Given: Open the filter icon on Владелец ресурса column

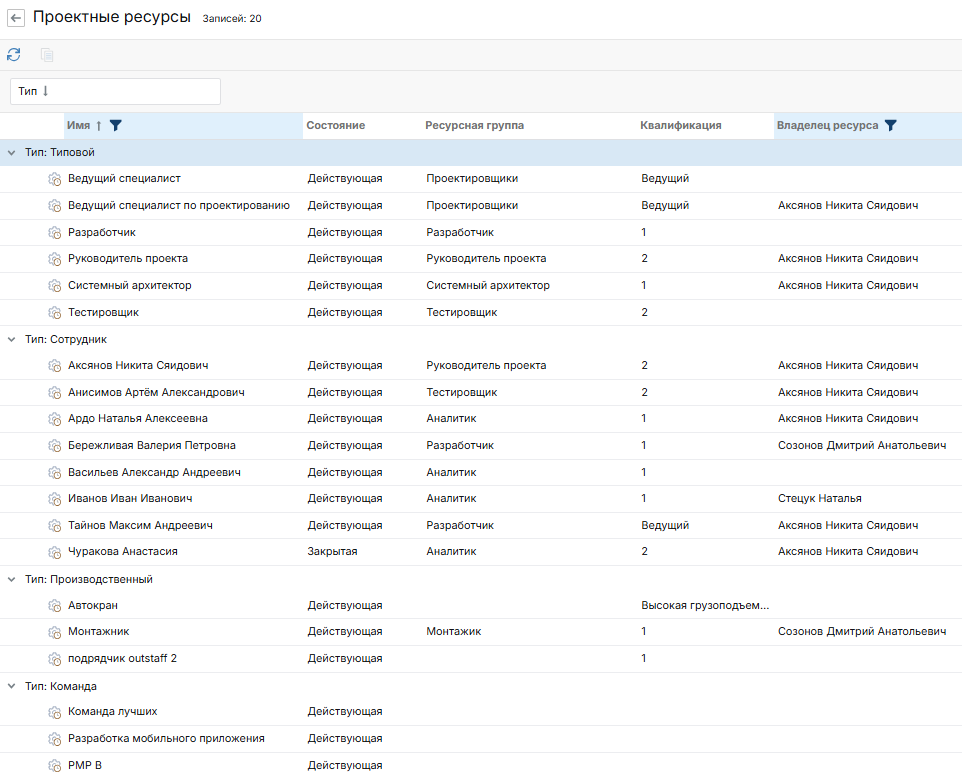Looking at the screenshot, I should pos(891,126).
